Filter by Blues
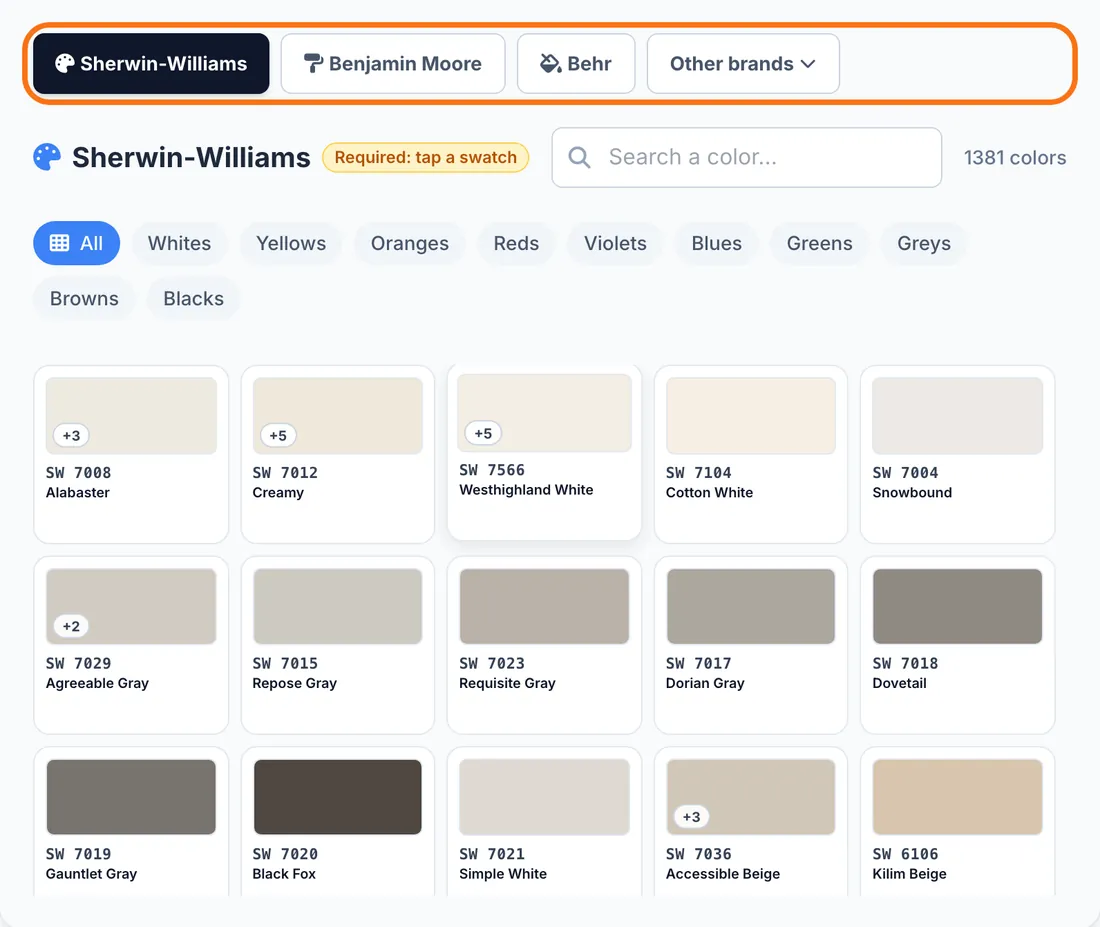The image size is (1100, 927). click(716, 244)
